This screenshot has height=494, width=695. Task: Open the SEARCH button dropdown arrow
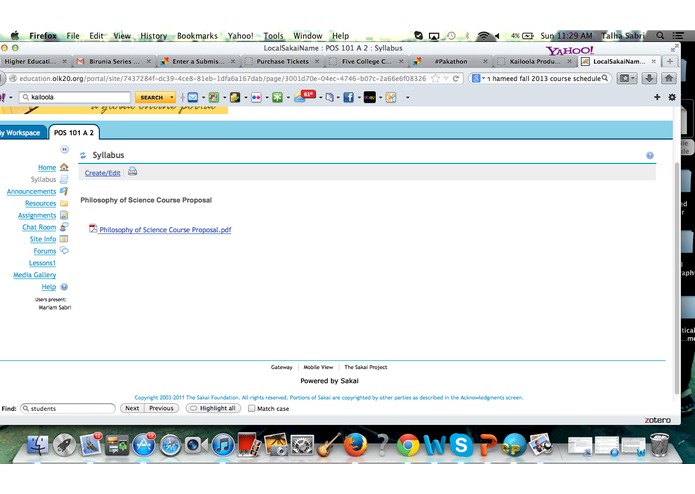172,97
